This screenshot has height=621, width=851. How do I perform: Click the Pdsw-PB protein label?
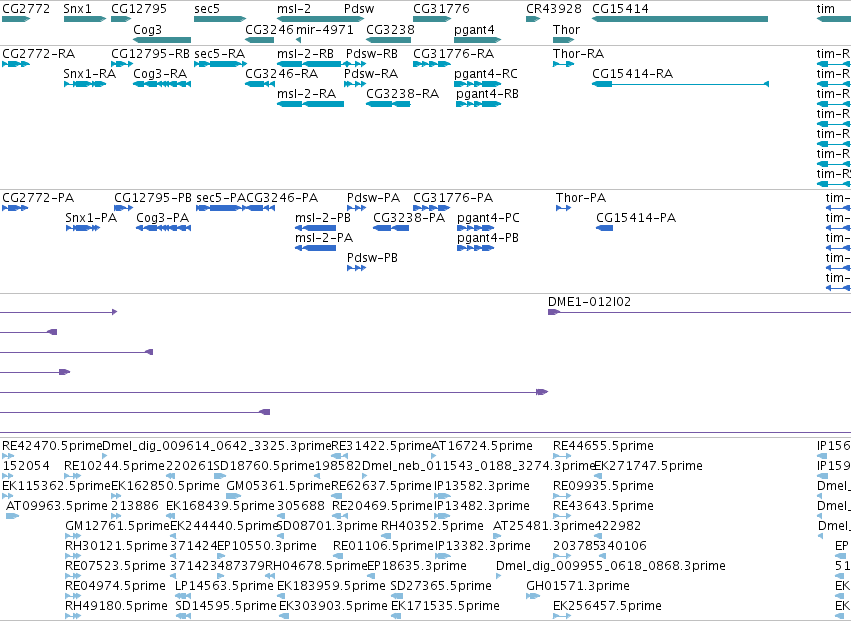coord(372,258)
